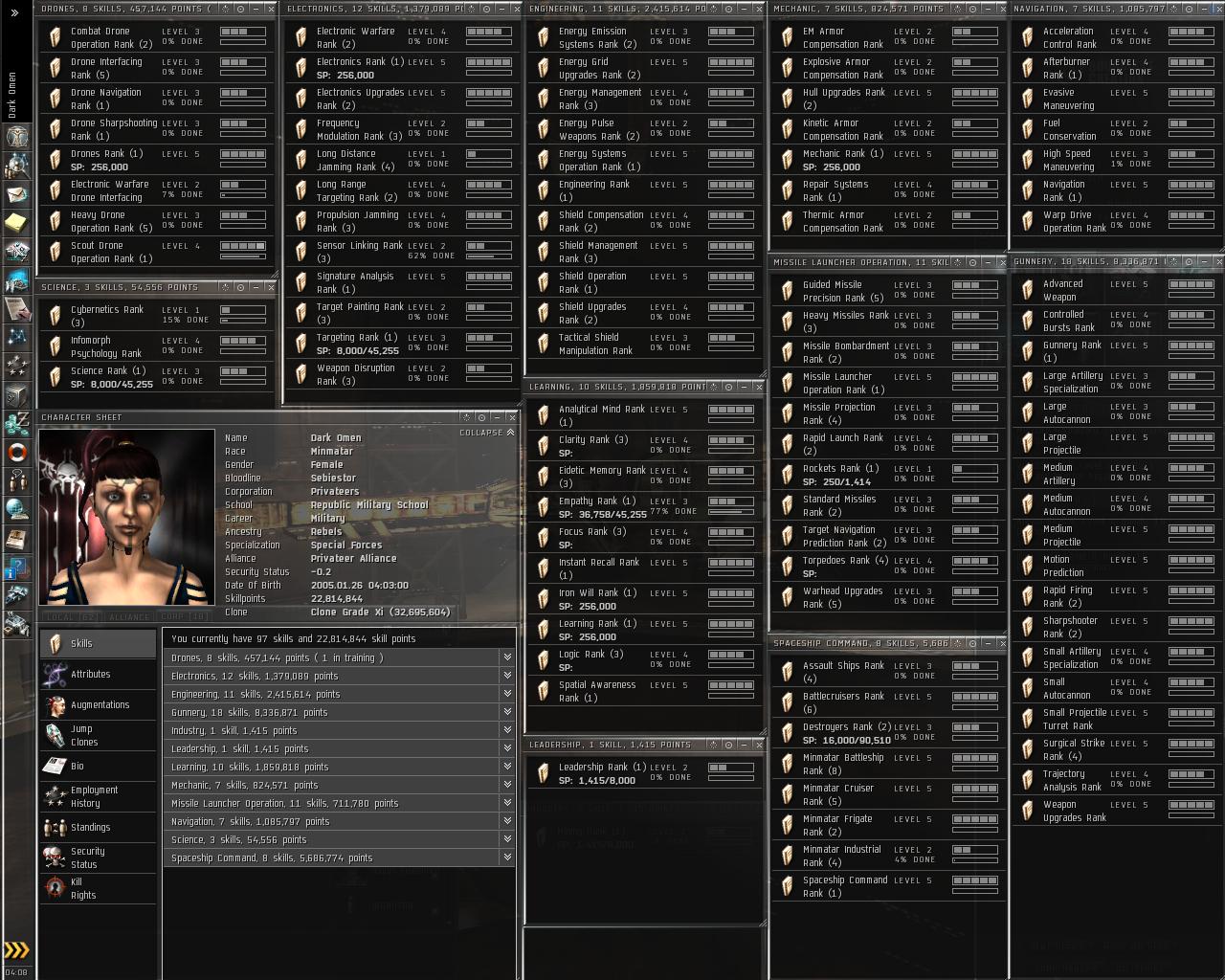1225x980 pixels.
Task: Expand the Spaceship Command skill group chevron
Action: [507, 857]
